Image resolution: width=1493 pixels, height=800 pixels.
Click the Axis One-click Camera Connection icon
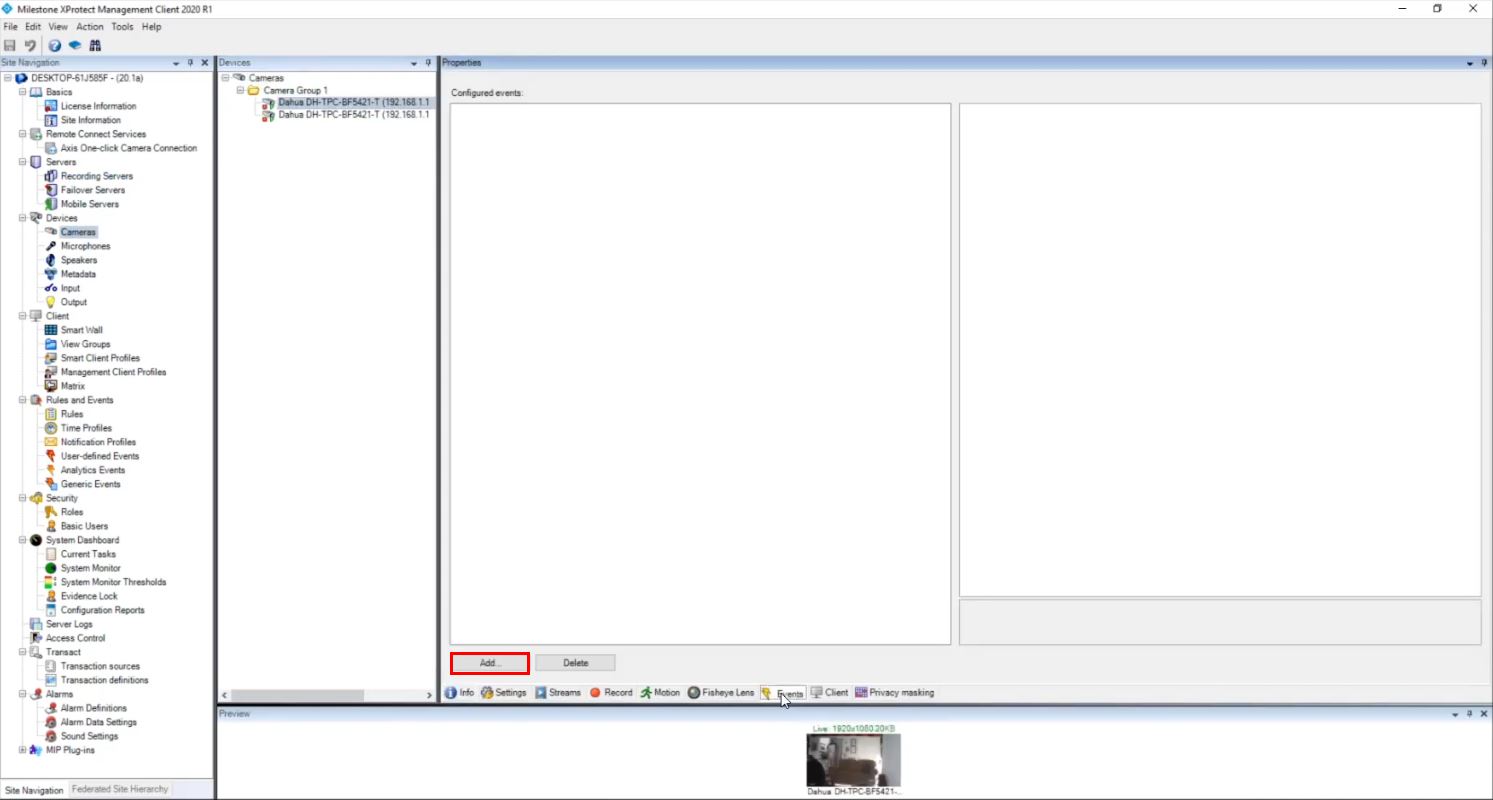tap(52, 148)
